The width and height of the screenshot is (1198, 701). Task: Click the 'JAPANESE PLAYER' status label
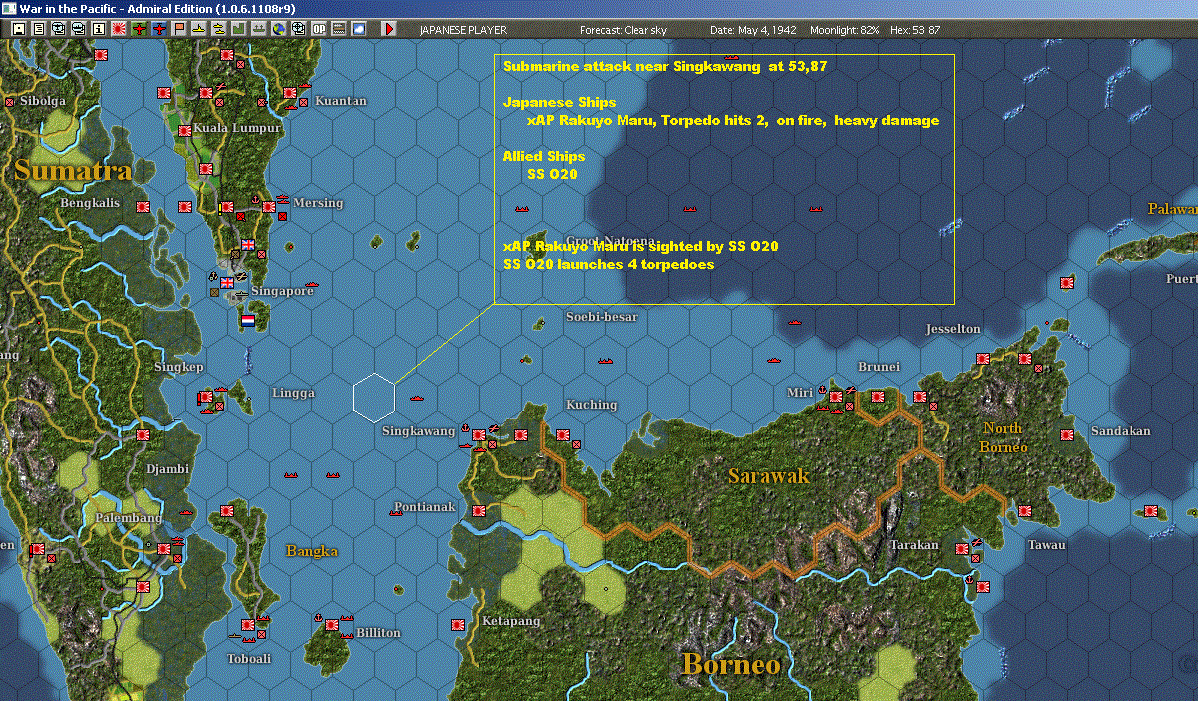(463, 30)
